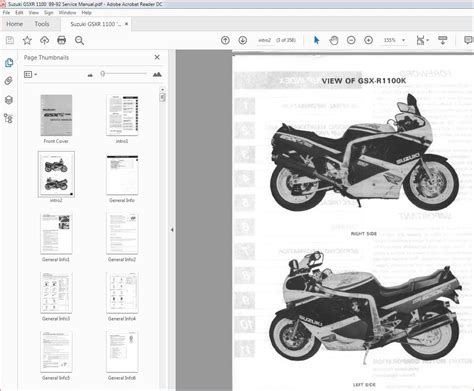Click the RIGHT SIDE caption
Viewport: 474px width, 391px height.
tap(364, 234)
